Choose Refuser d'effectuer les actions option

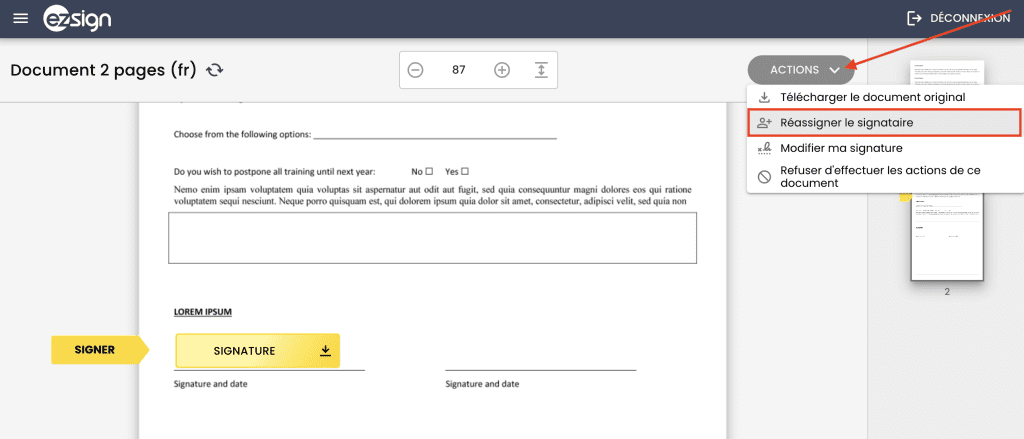(879, 177)
